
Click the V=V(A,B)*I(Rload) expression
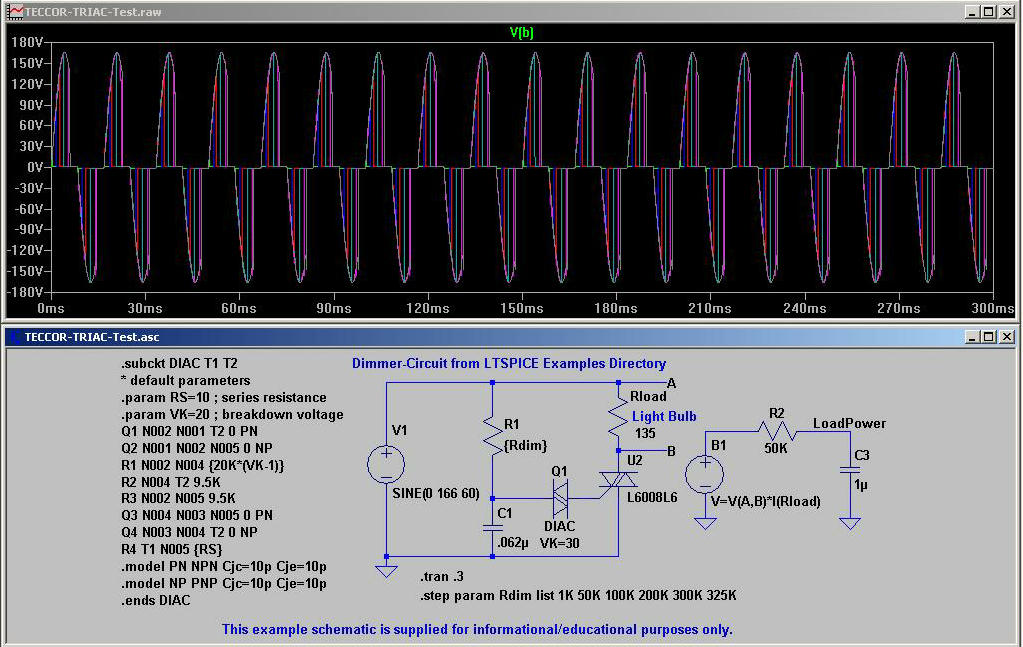[765, 502]
